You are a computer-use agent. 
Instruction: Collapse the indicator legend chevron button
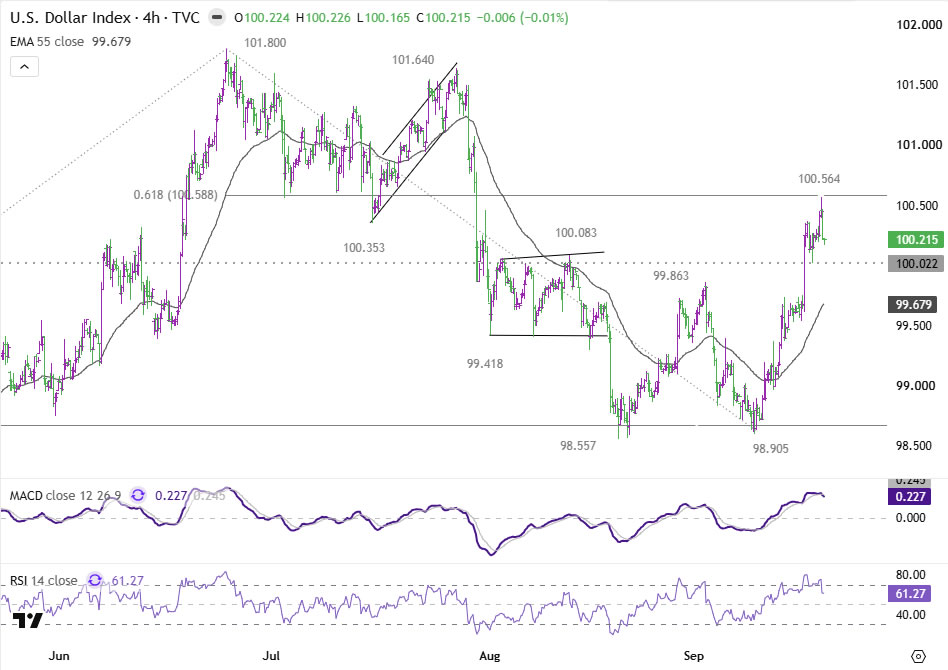pyautogui.click(x=24, y=67)
